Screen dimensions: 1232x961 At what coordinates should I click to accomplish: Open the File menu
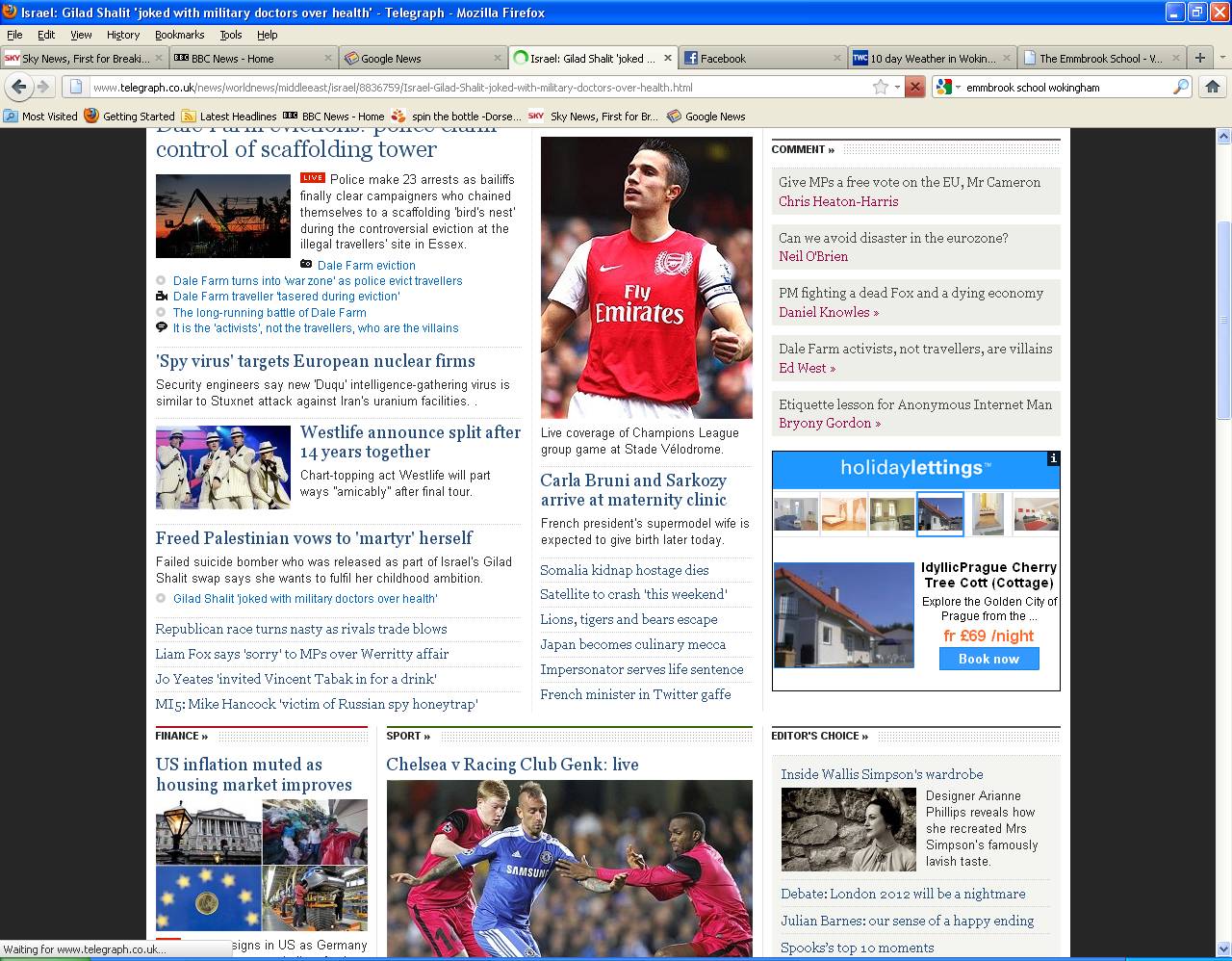(x=14, y=35)
